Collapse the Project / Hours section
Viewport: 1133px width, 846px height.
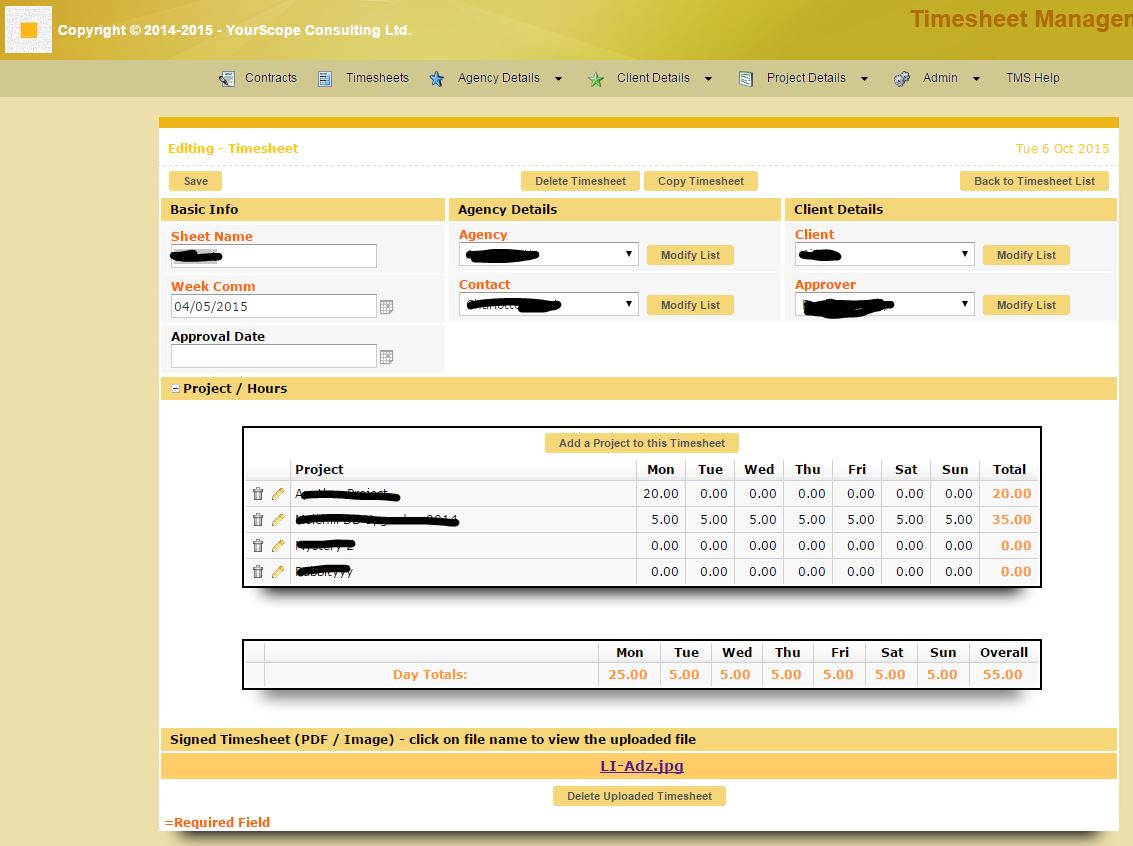[x=175, y=389]
